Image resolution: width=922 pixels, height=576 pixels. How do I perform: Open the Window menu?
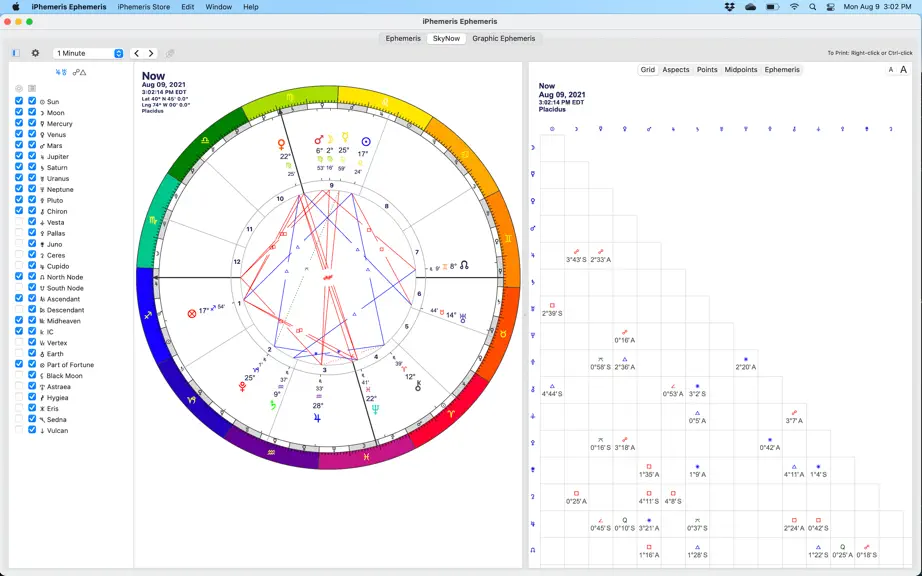[x=218, y=7]
